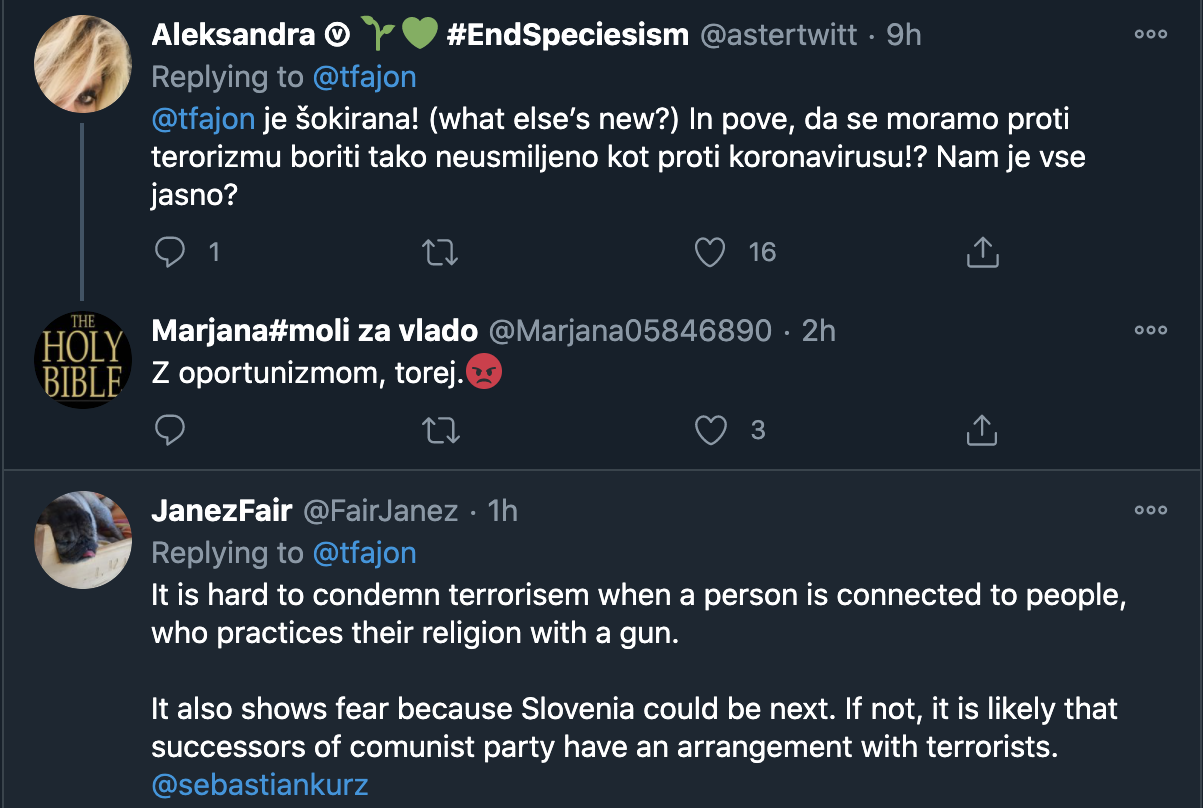
Task: Open the @astertwitt handle
Action: tap(777, 35)
